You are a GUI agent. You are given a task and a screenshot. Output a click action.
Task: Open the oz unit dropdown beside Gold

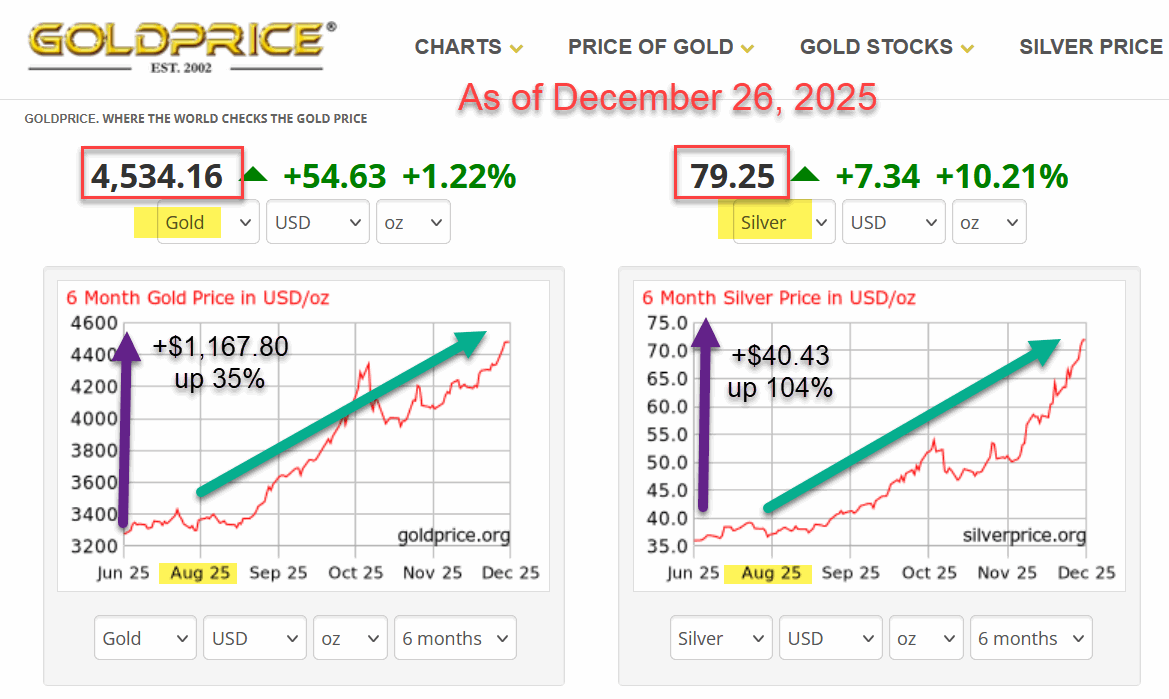click(x=412, y=222)
